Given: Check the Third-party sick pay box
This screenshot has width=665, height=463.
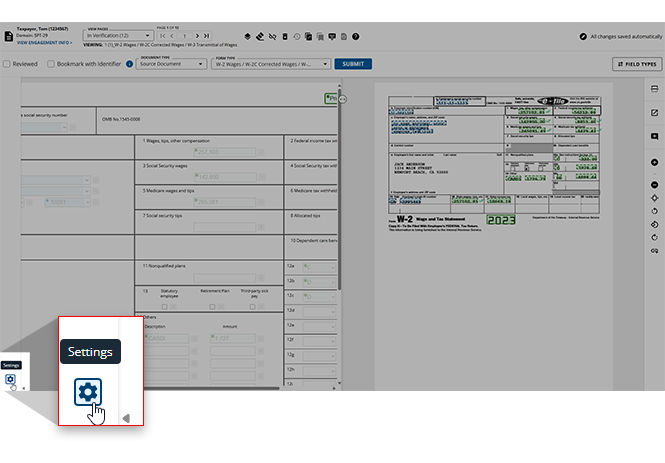Looking at the screenshot, I should tap(252, 307).
